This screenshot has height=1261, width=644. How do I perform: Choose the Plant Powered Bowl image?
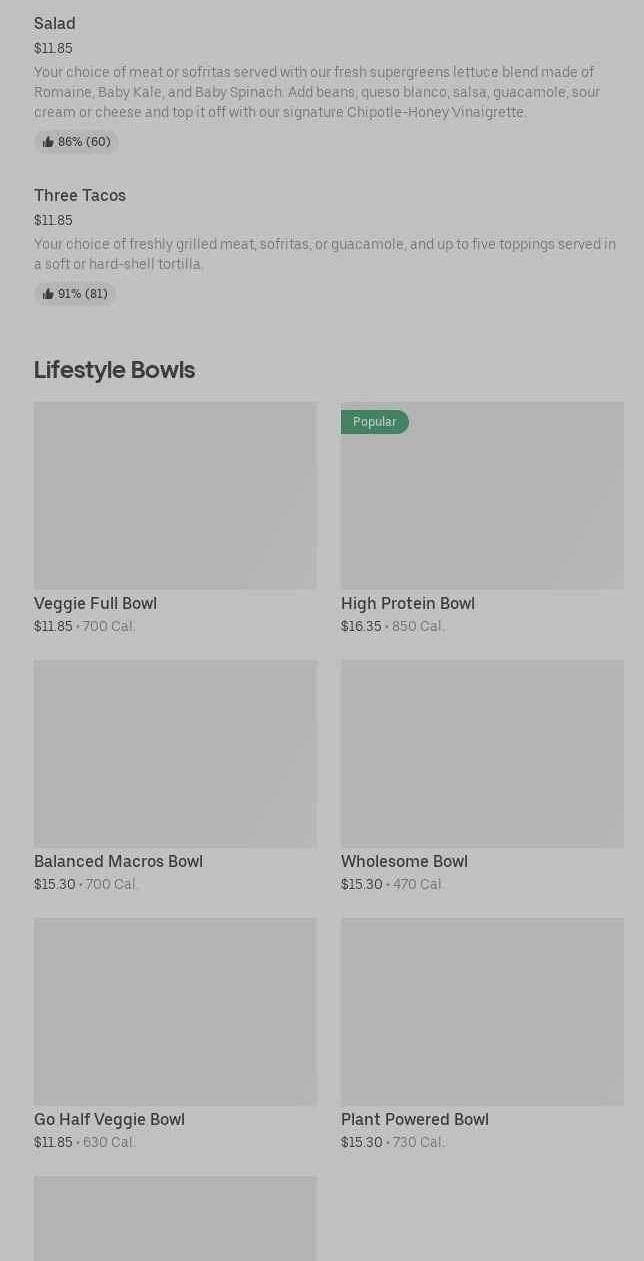[482, 1012]
